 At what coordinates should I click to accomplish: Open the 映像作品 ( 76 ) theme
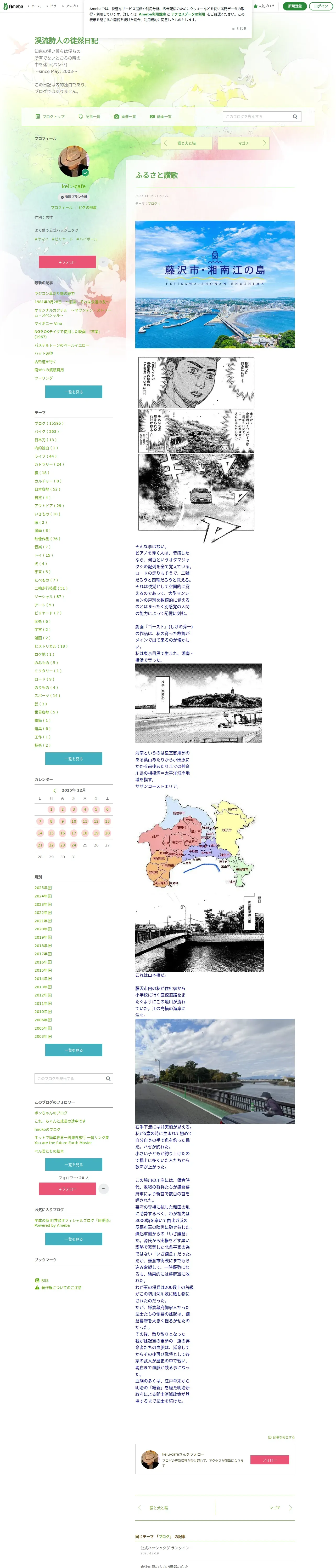click(x=48, y=539)
